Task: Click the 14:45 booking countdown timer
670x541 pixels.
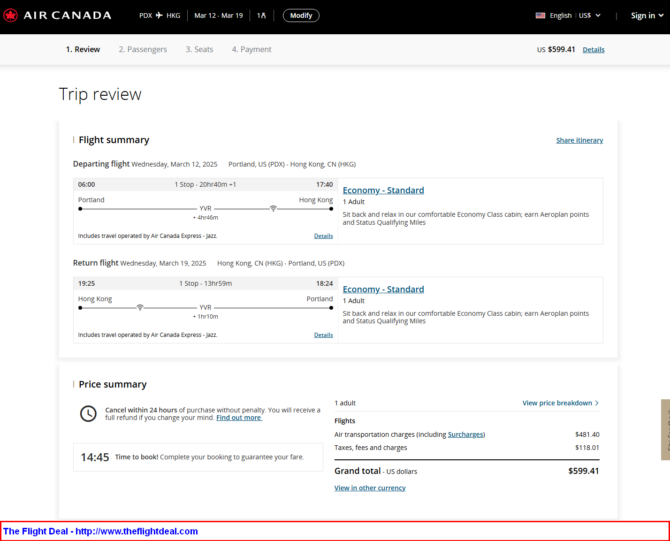Action: [x=95, y=457]
